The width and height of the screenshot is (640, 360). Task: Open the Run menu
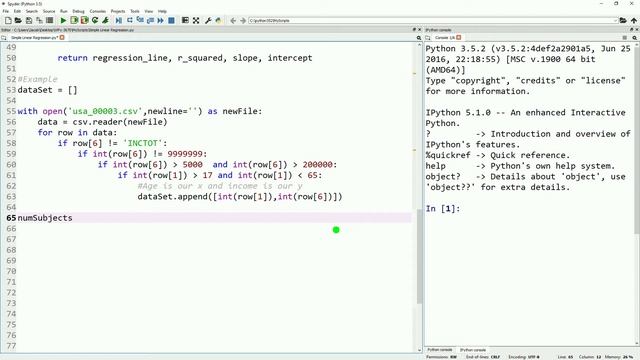(64, 11)
